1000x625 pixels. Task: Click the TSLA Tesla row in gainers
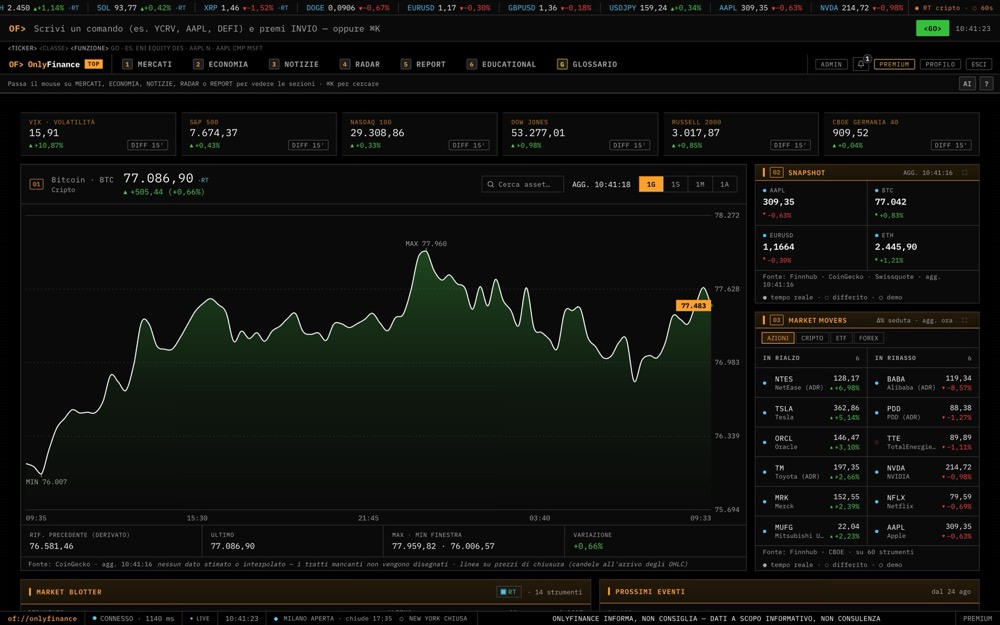811,413
